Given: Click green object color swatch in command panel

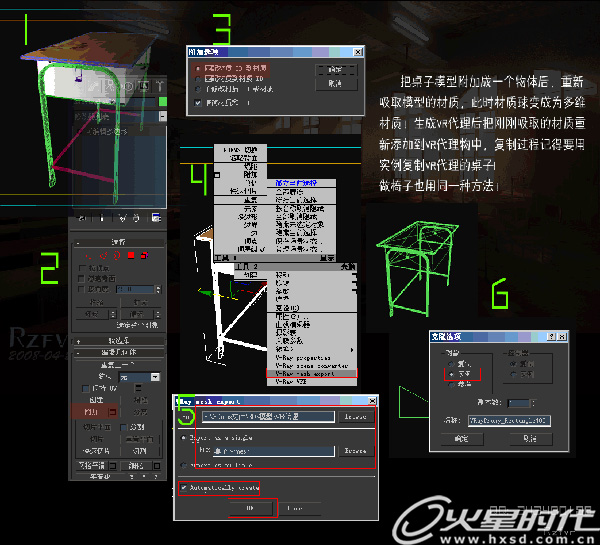Looking at the screenshot, I should [x=163, y=101].
